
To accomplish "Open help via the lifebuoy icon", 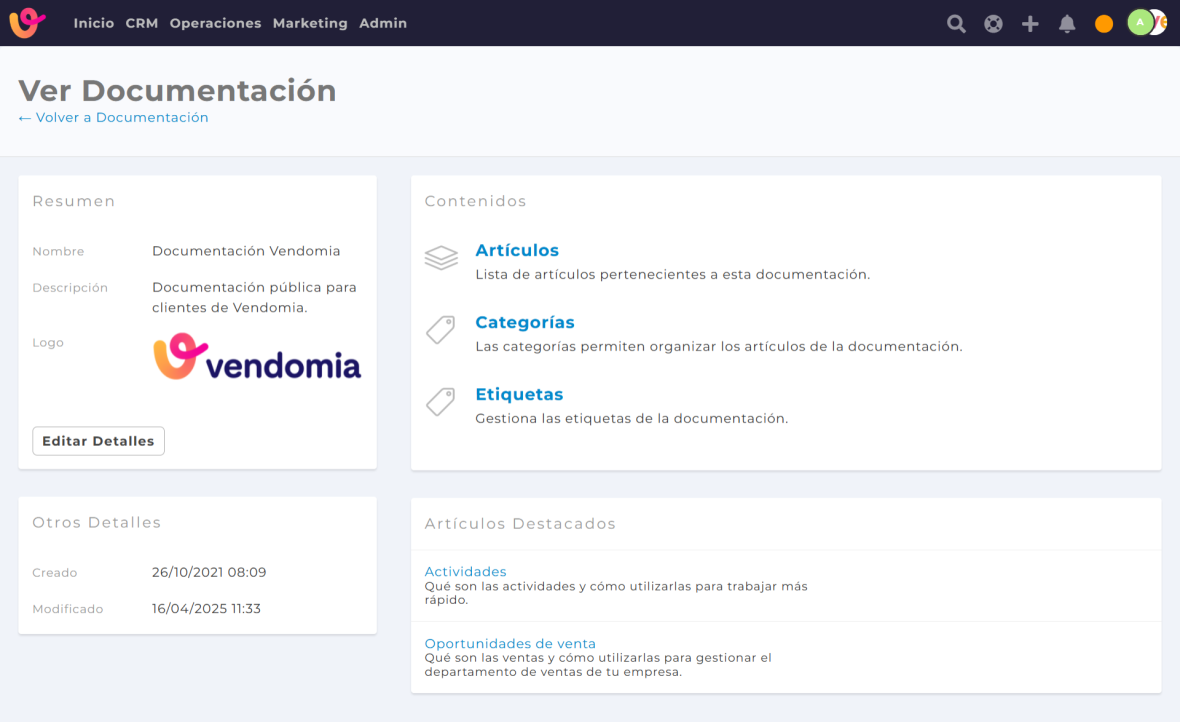I will pyautogui.click(x=993, y=24).
